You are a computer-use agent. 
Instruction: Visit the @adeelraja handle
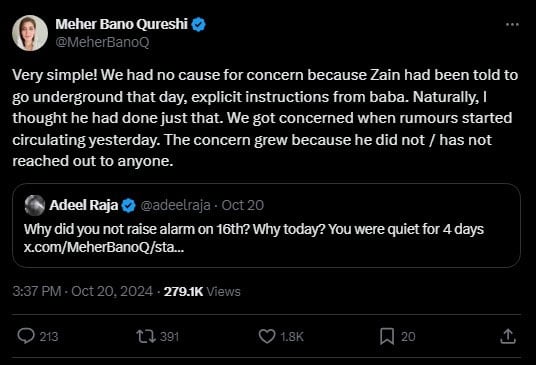click(175, 205)
